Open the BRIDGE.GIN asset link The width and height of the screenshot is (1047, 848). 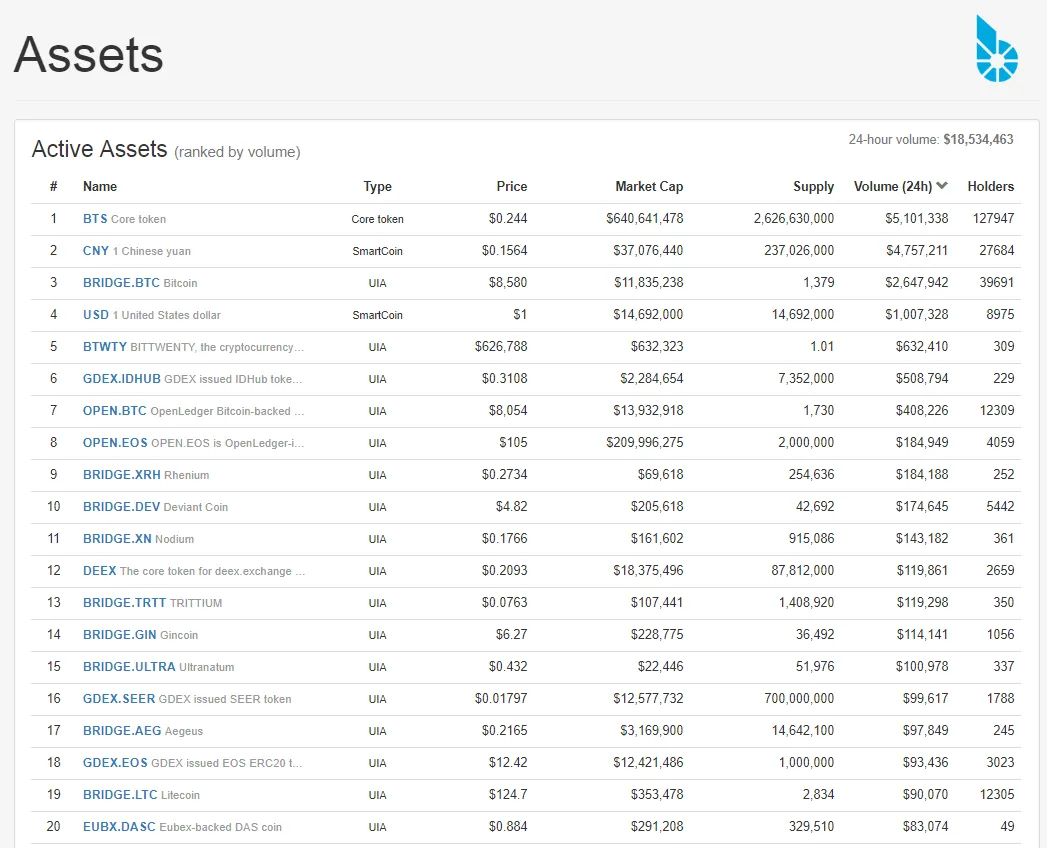point(120,635)
